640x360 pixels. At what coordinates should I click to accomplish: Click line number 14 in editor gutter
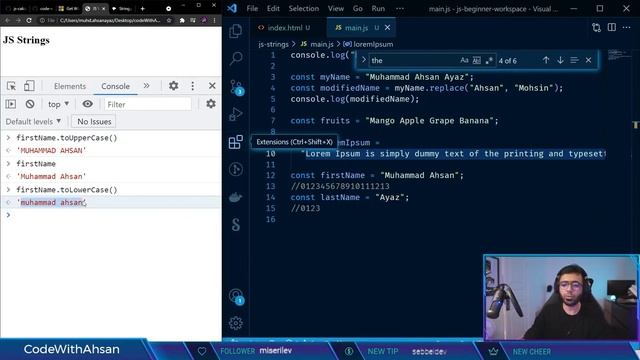(271, 197)
